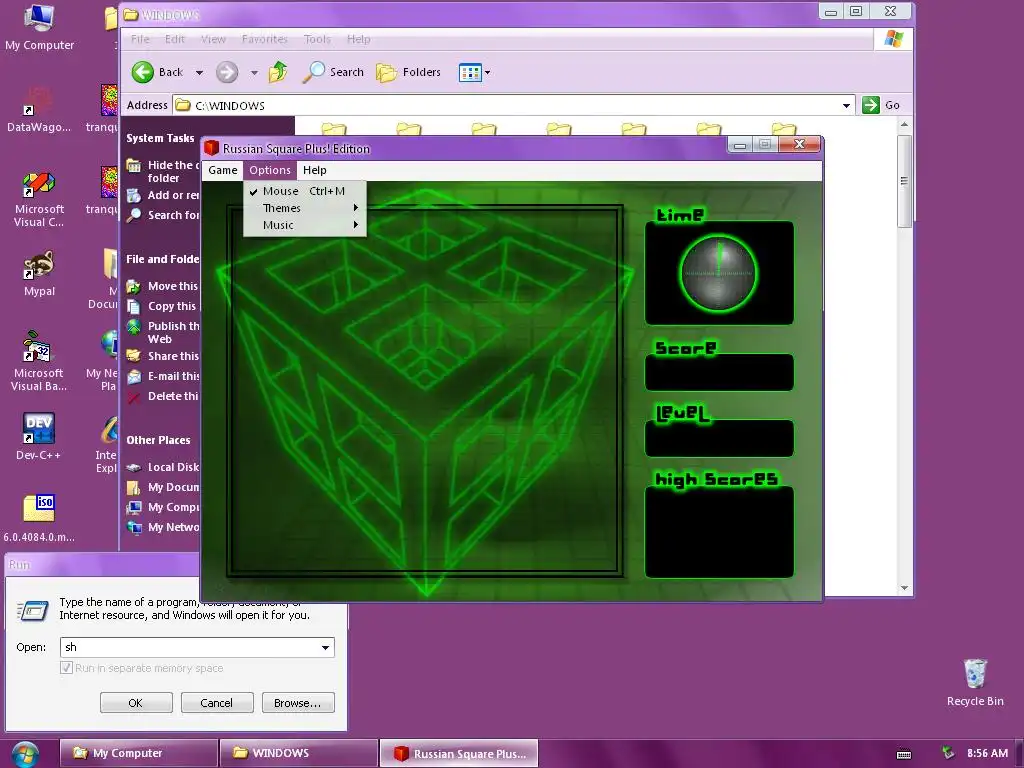
Task: Click the green Go arrow button
Action: (871, 105)
